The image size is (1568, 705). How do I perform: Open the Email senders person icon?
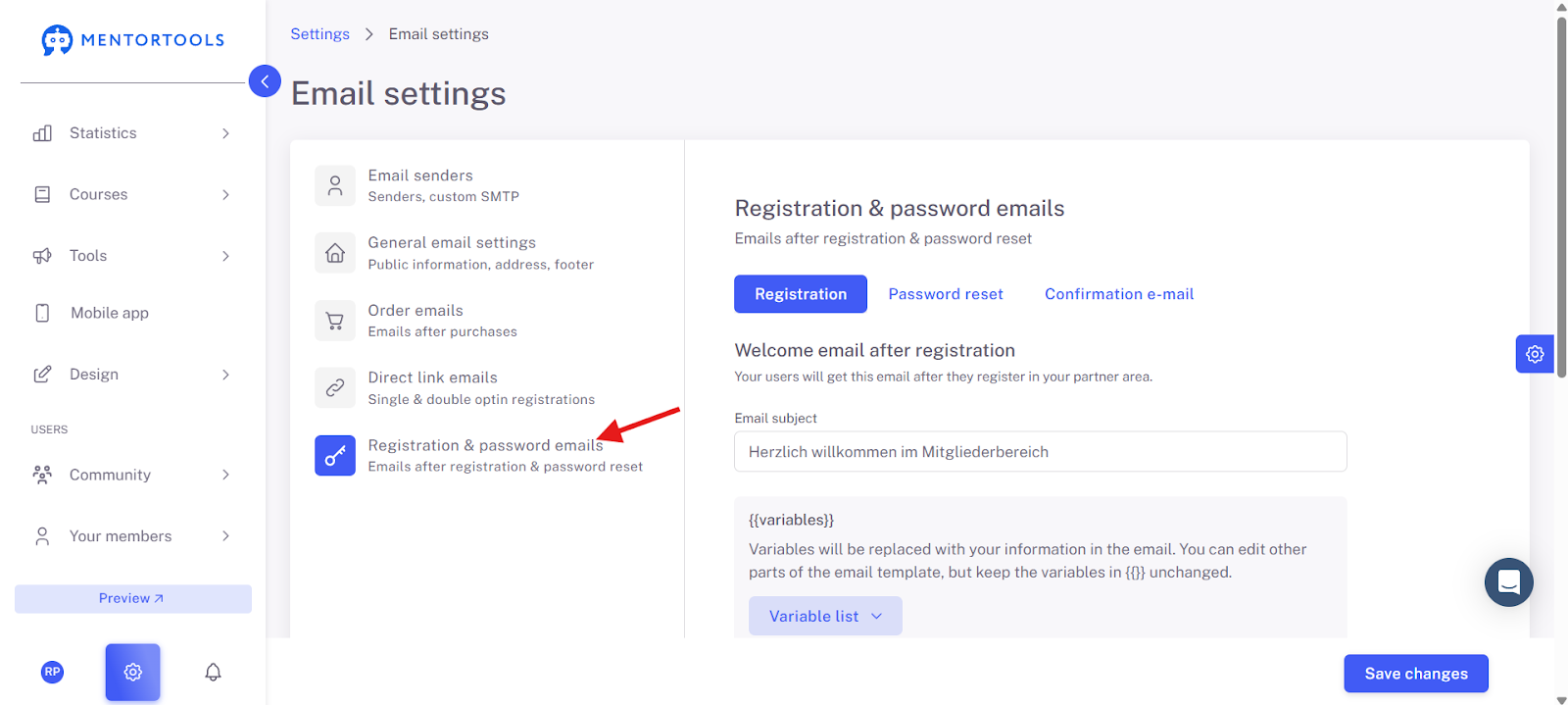pyautogui.click(x=335, y=185)
